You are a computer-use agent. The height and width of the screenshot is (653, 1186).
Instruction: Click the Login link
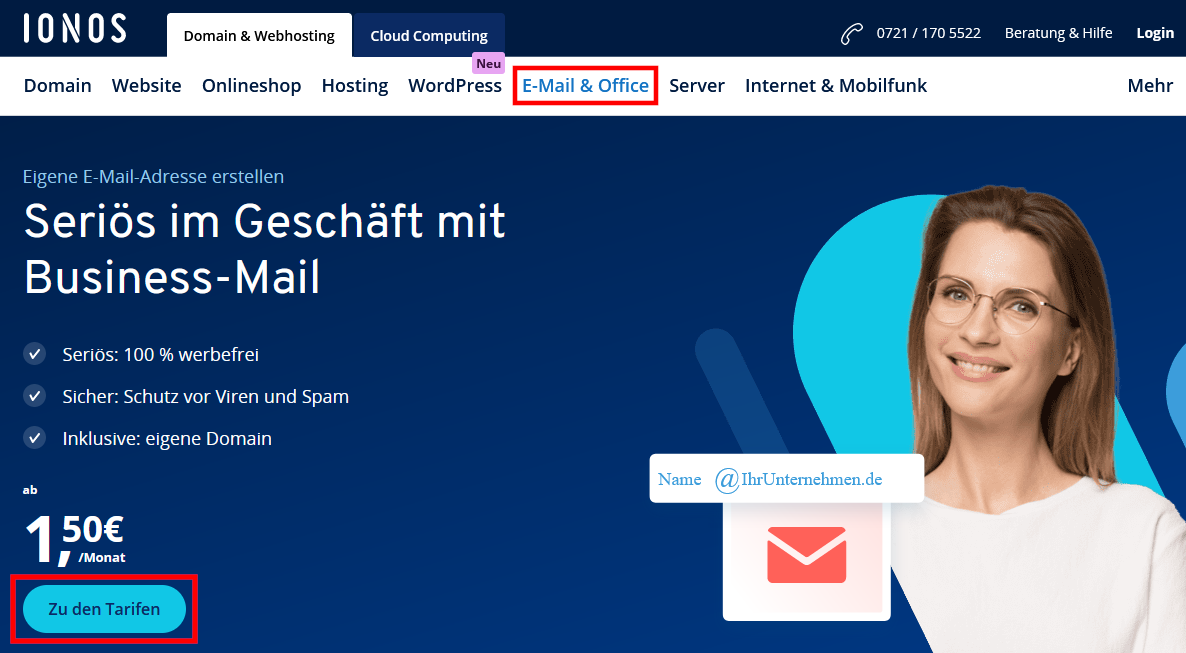tap(1155, 33)
